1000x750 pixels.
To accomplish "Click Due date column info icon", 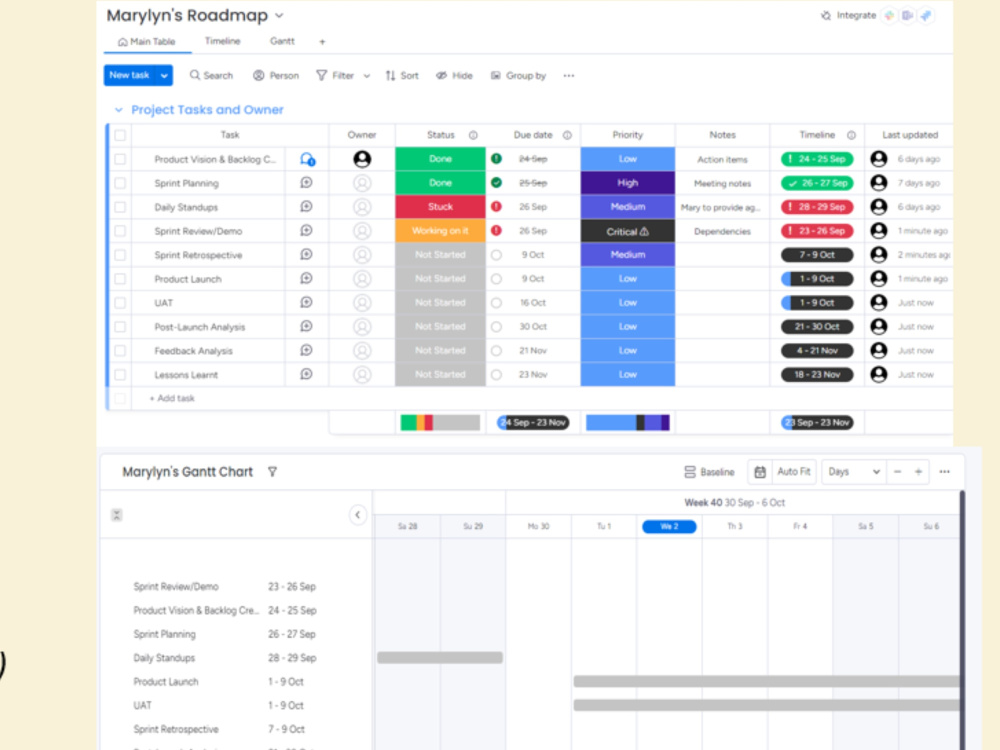I will [x=567, y=135].
